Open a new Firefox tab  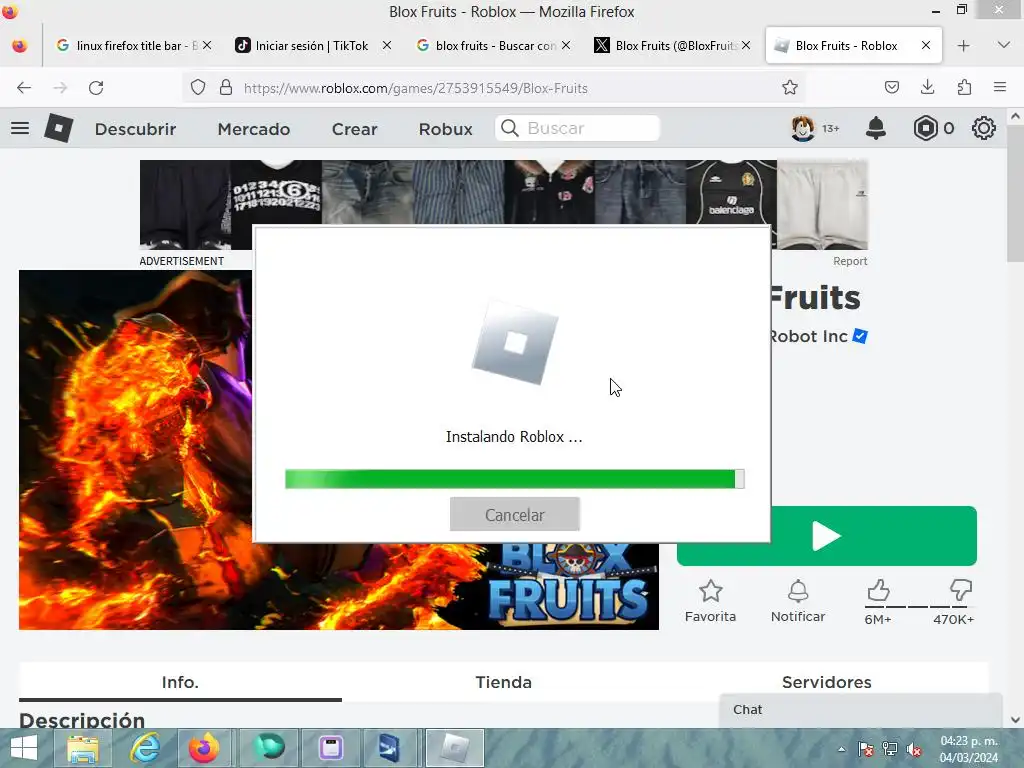tap(963, 46)
